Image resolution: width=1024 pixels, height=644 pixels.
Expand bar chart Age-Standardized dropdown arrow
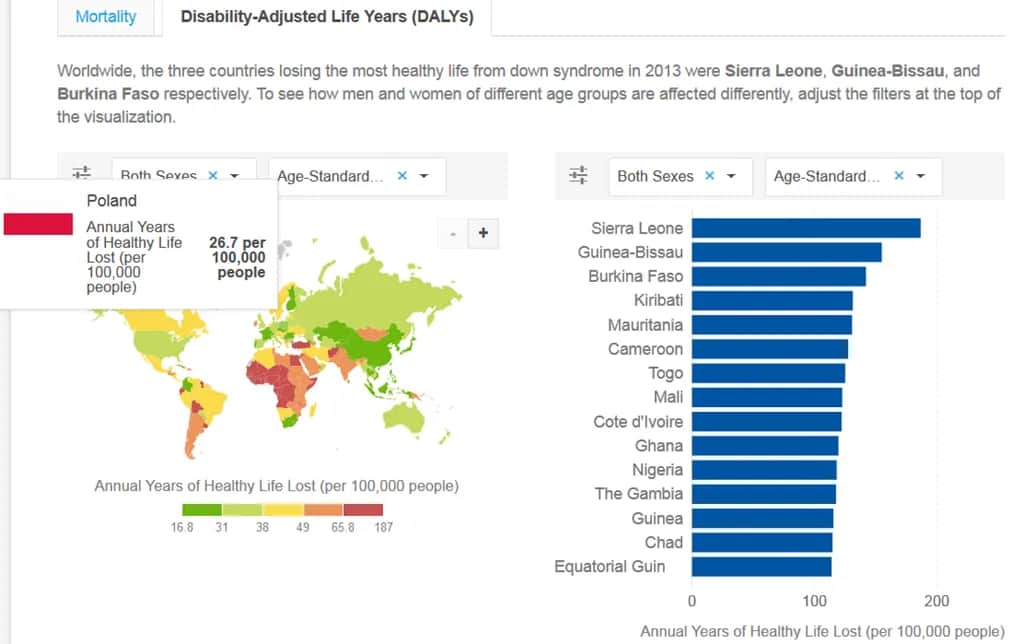(x=922, y=176)
